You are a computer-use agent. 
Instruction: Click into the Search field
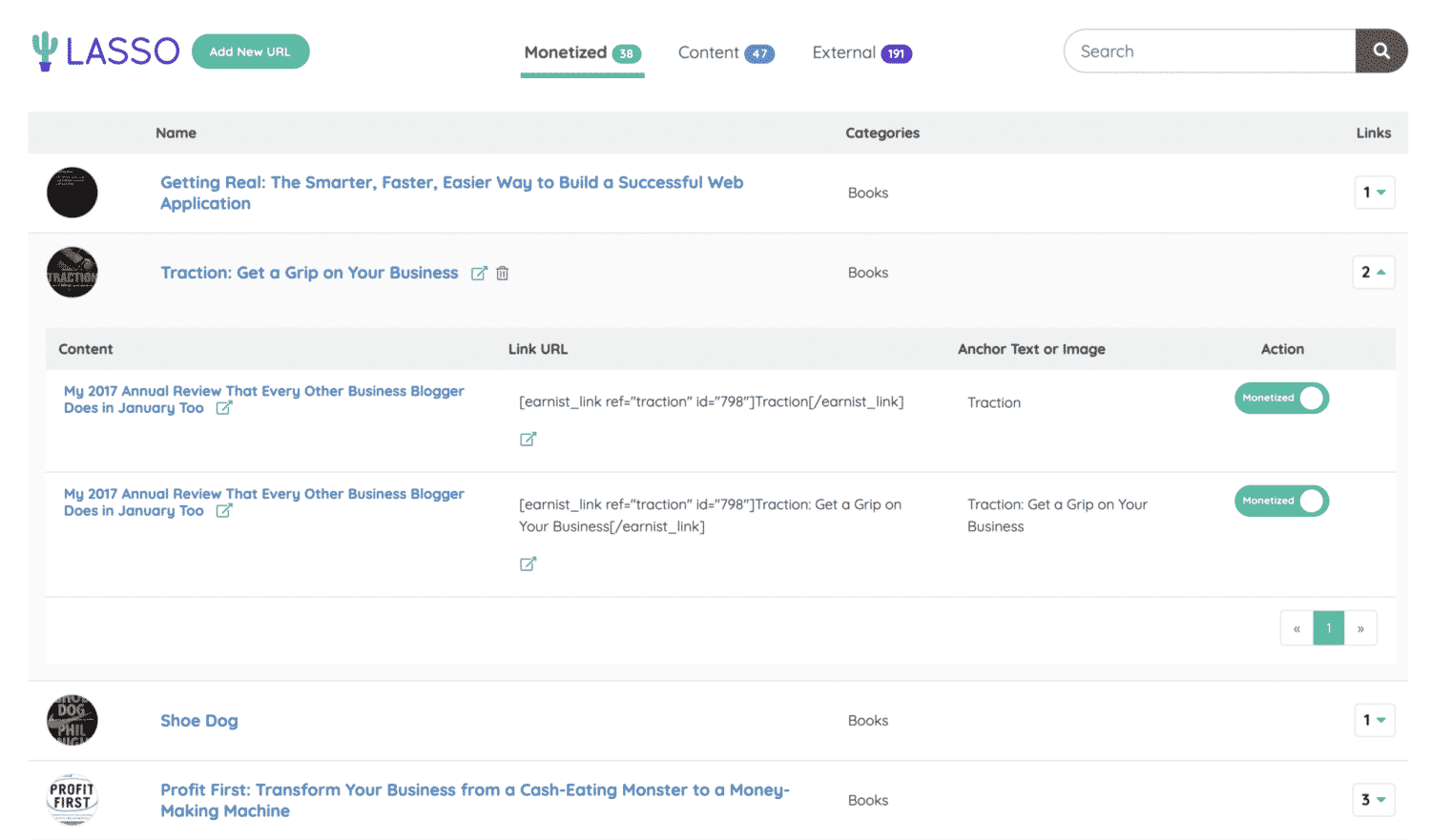(x=1210, y=51)
